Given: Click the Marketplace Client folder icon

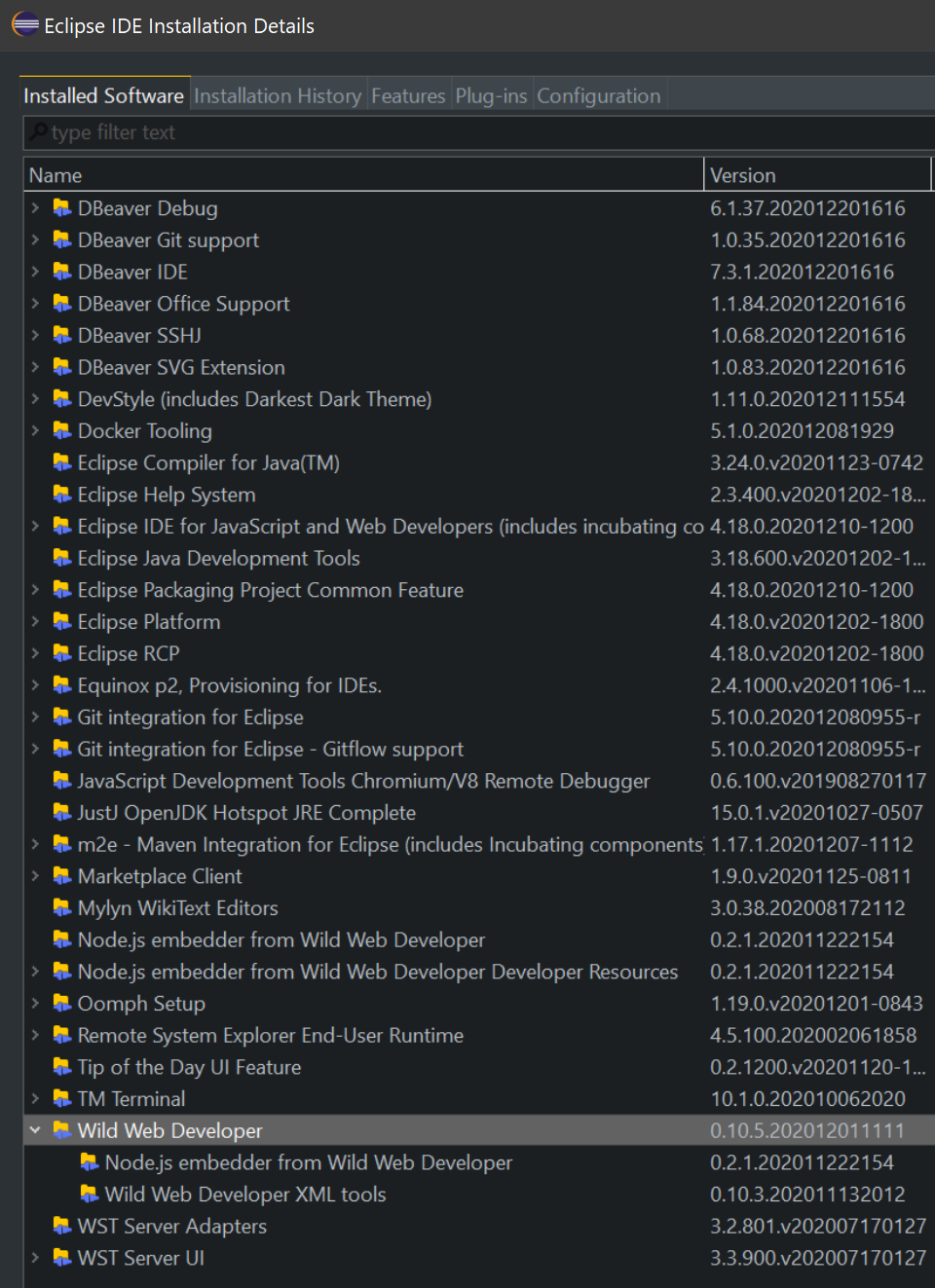Looking at the screenshot, I should pos(61,876).
